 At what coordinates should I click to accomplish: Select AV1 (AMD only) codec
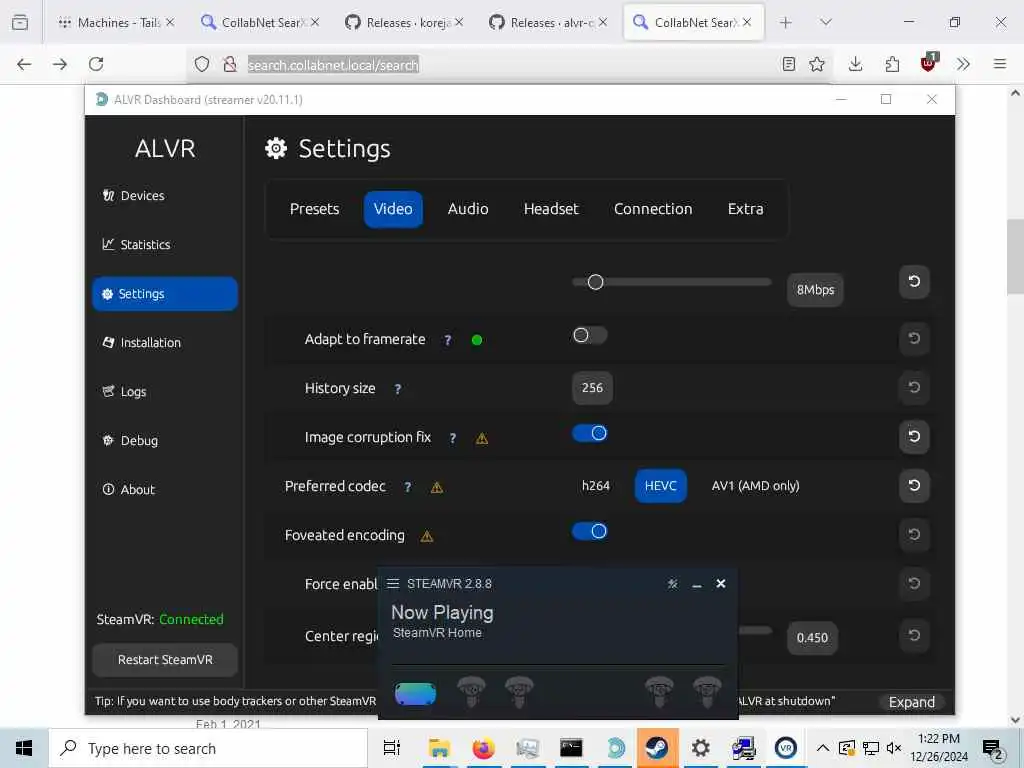pos(756,486)
